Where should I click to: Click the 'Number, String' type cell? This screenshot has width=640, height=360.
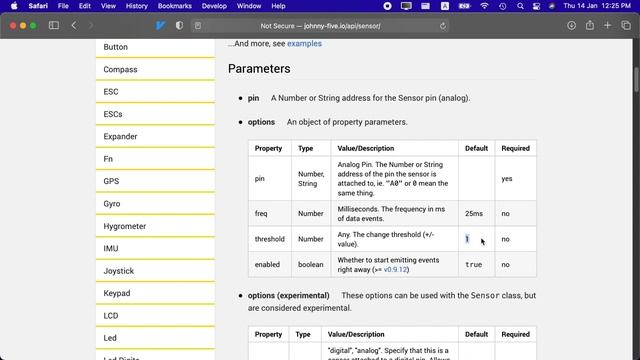tap(311, 179)
